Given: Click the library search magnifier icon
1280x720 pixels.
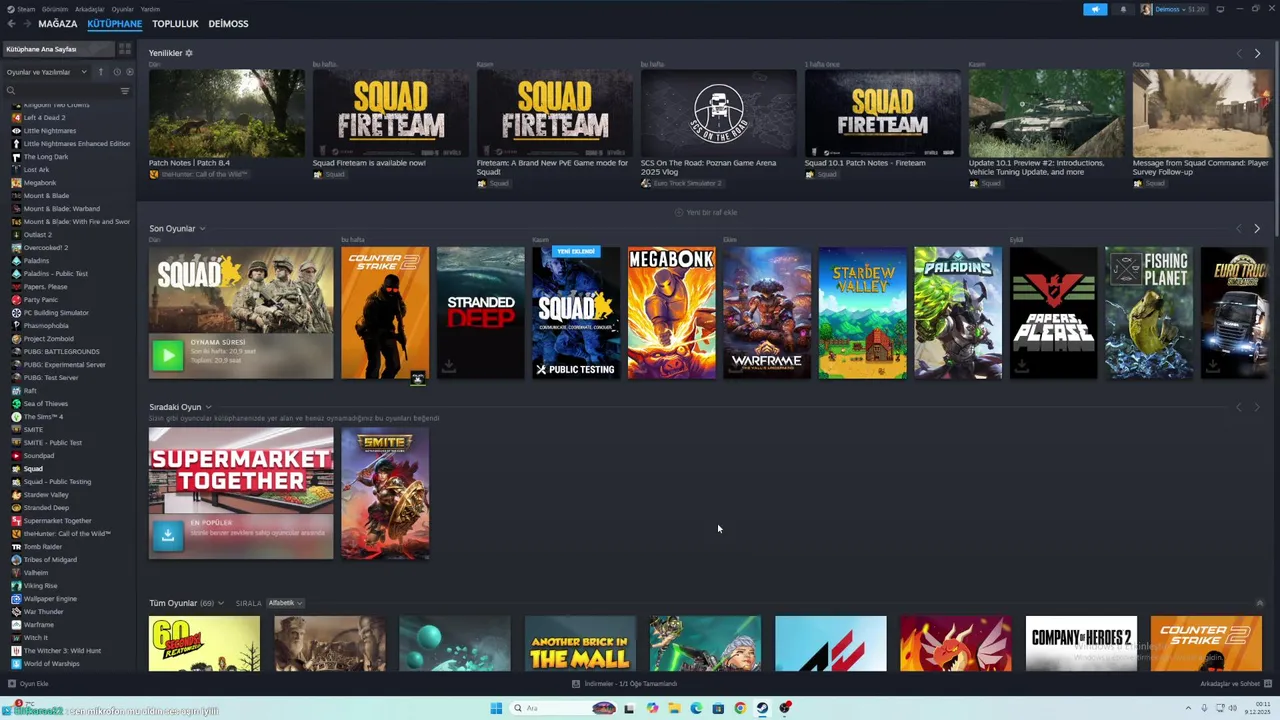Looking at the screenshot, I should pos(11,91).
